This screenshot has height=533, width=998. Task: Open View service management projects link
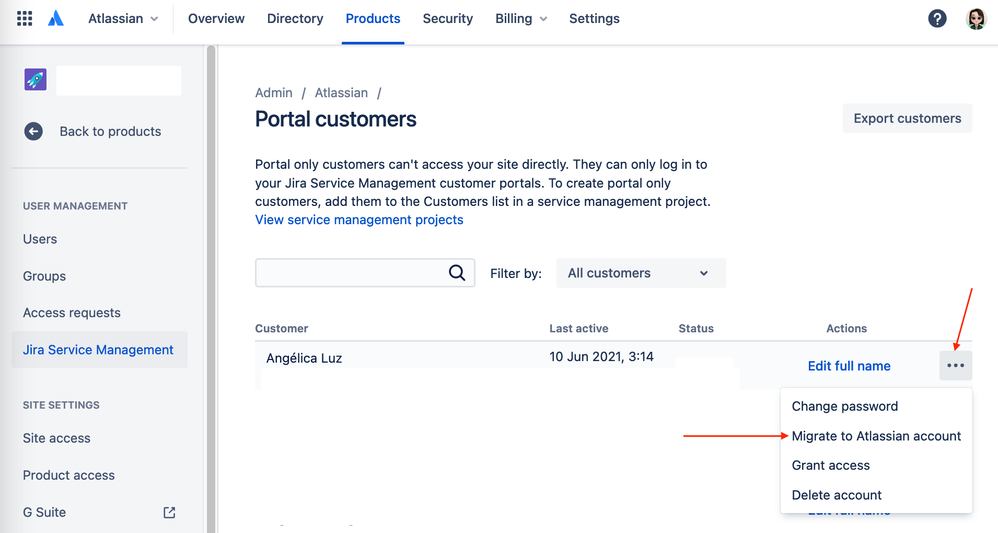pyautogui.click(x=359, y=220)
